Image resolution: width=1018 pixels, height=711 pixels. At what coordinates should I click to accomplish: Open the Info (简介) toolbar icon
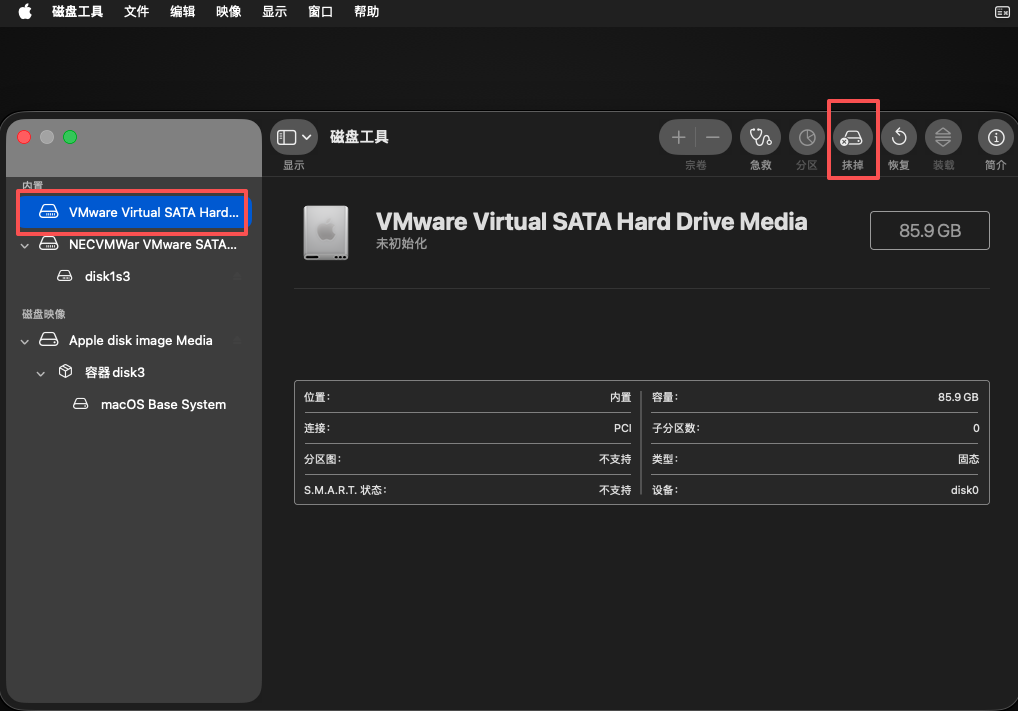coord(996,138)
